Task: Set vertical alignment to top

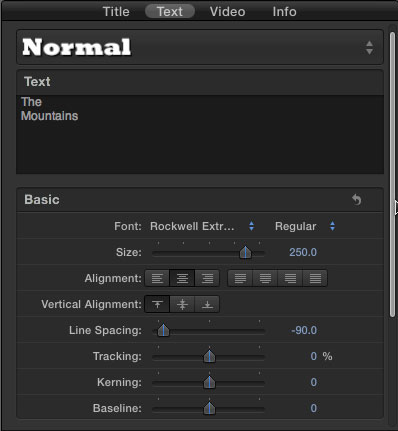Action: (157, 304)
